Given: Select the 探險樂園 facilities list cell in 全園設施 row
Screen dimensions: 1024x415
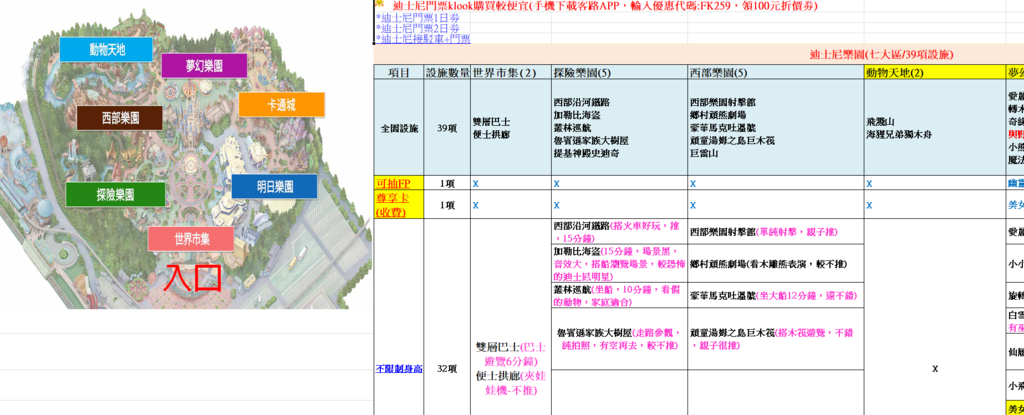Looking at the screenshot, I should [620, 128].
